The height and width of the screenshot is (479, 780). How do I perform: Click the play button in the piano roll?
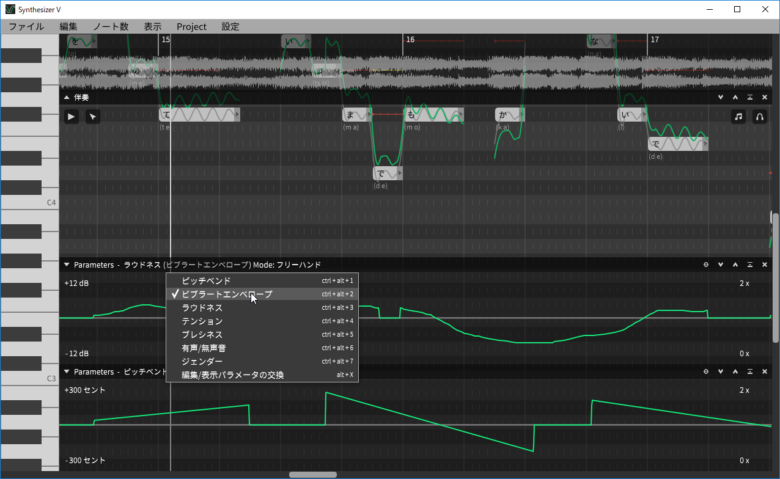tap(71, 116)
